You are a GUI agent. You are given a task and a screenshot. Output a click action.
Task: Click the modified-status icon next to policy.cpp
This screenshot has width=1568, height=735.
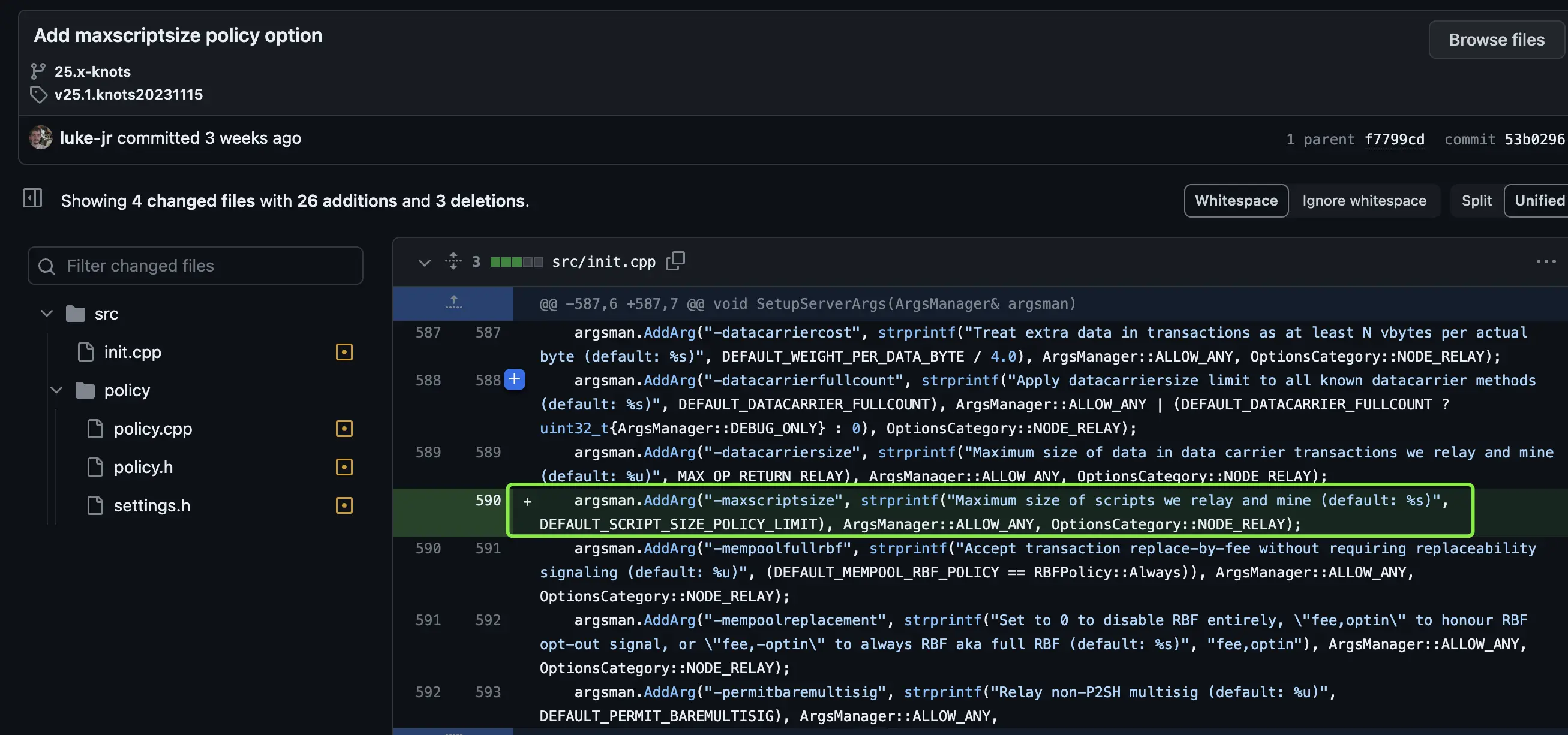[344, 428]
